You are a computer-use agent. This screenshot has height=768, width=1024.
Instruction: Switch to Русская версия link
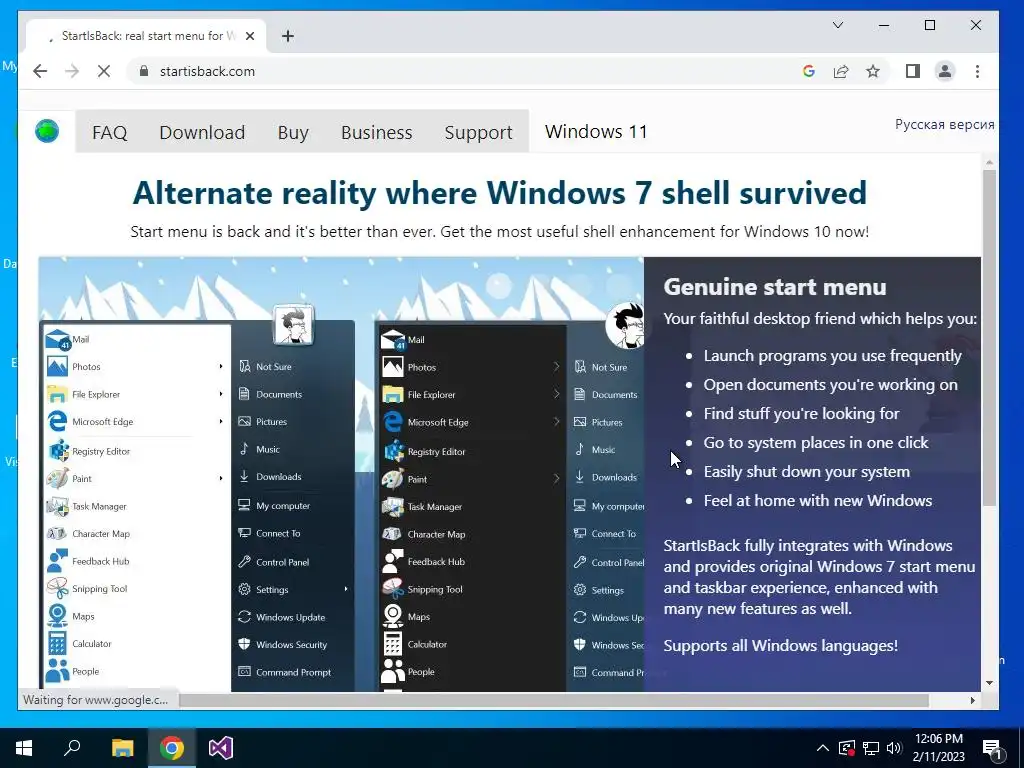(x=944, y=124)
